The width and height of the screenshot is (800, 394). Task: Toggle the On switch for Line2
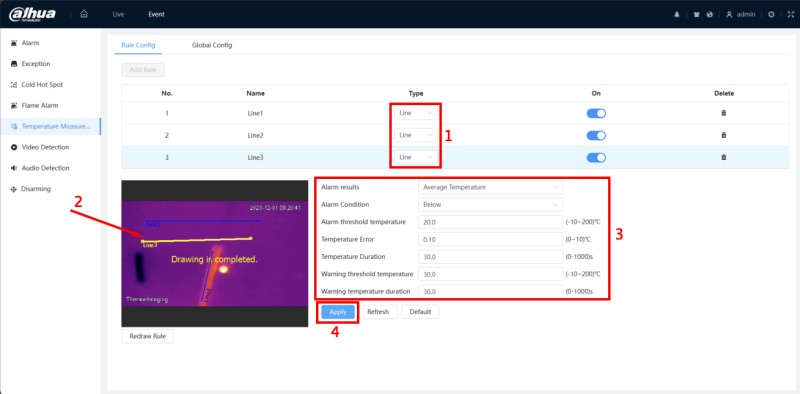596,135
